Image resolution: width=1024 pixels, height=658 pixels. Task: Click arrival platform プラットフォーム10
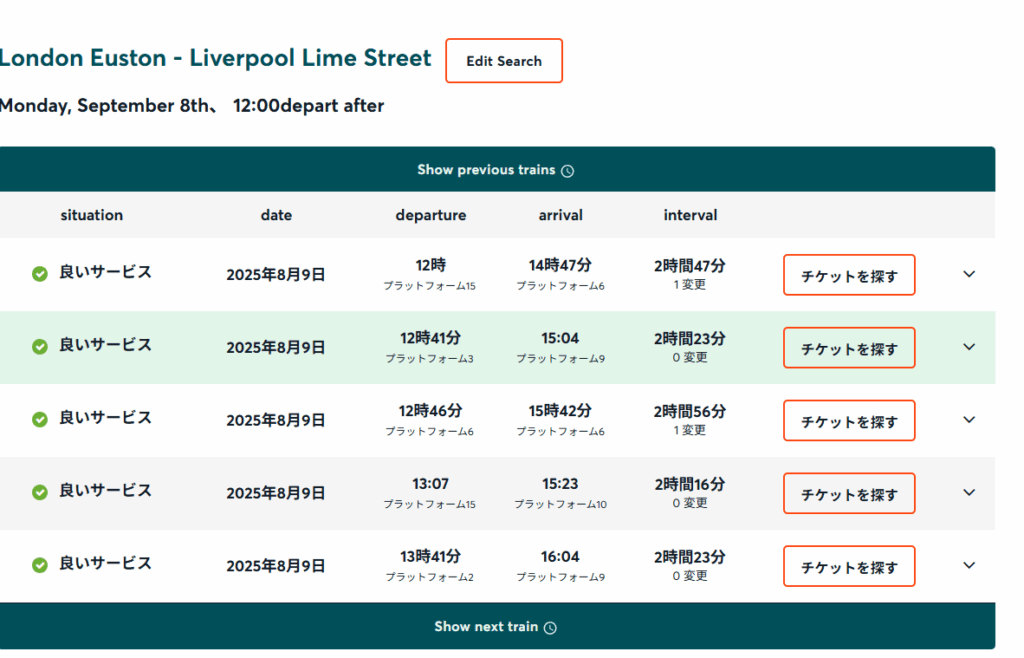tap(560, 504)
